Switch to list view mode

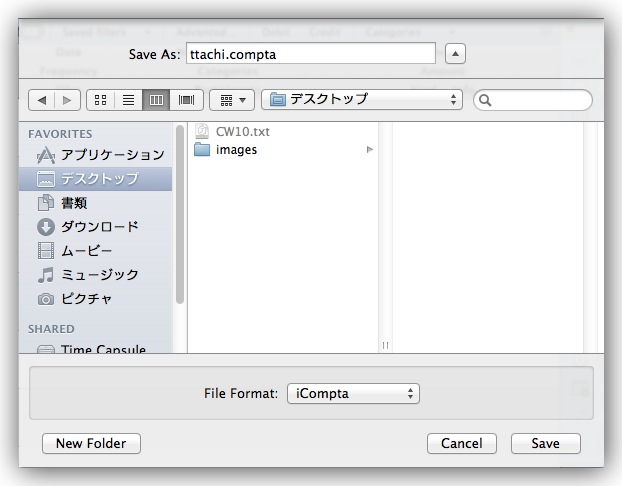[x=128, y=100]
